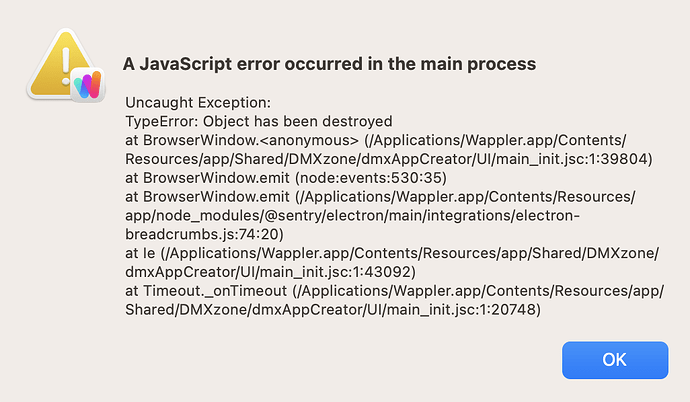Click the "TypeError: Object has been destroyed" message
Image resolution: width=690 pixels, height=402 pixels.
pos(259,120)
